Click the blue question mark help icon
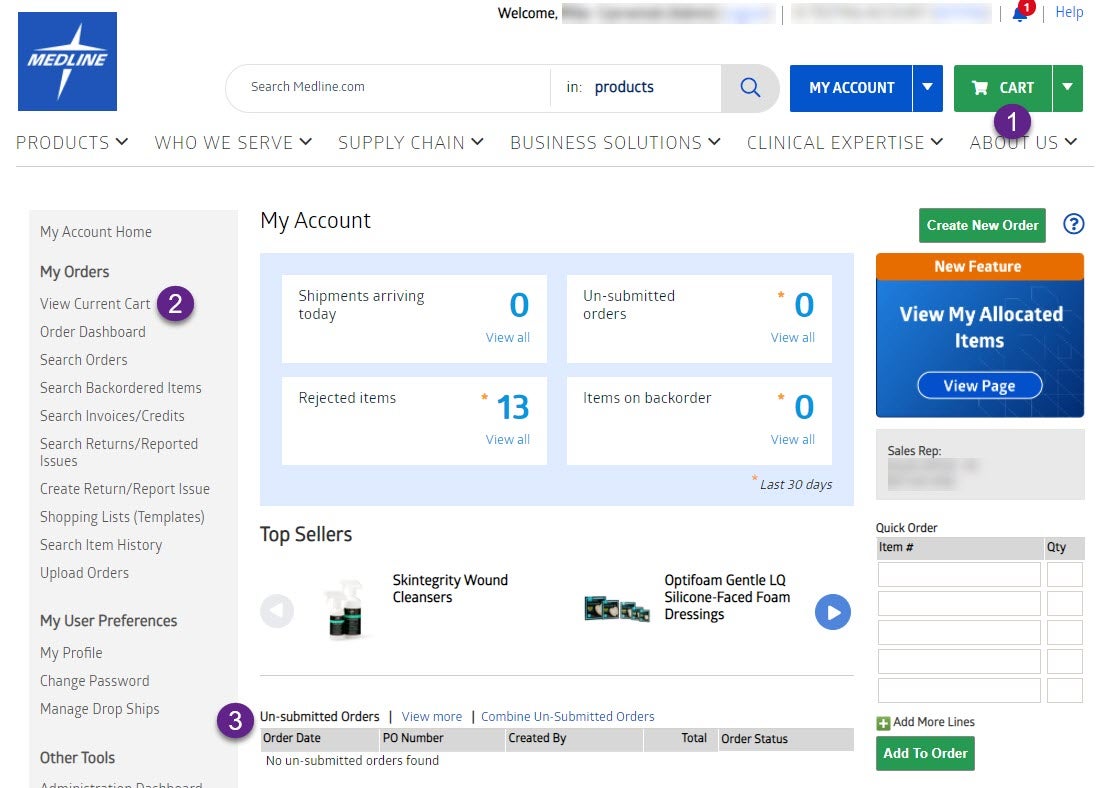The height and width of the screenshot is (788, 1106). tap(1073, 224)
